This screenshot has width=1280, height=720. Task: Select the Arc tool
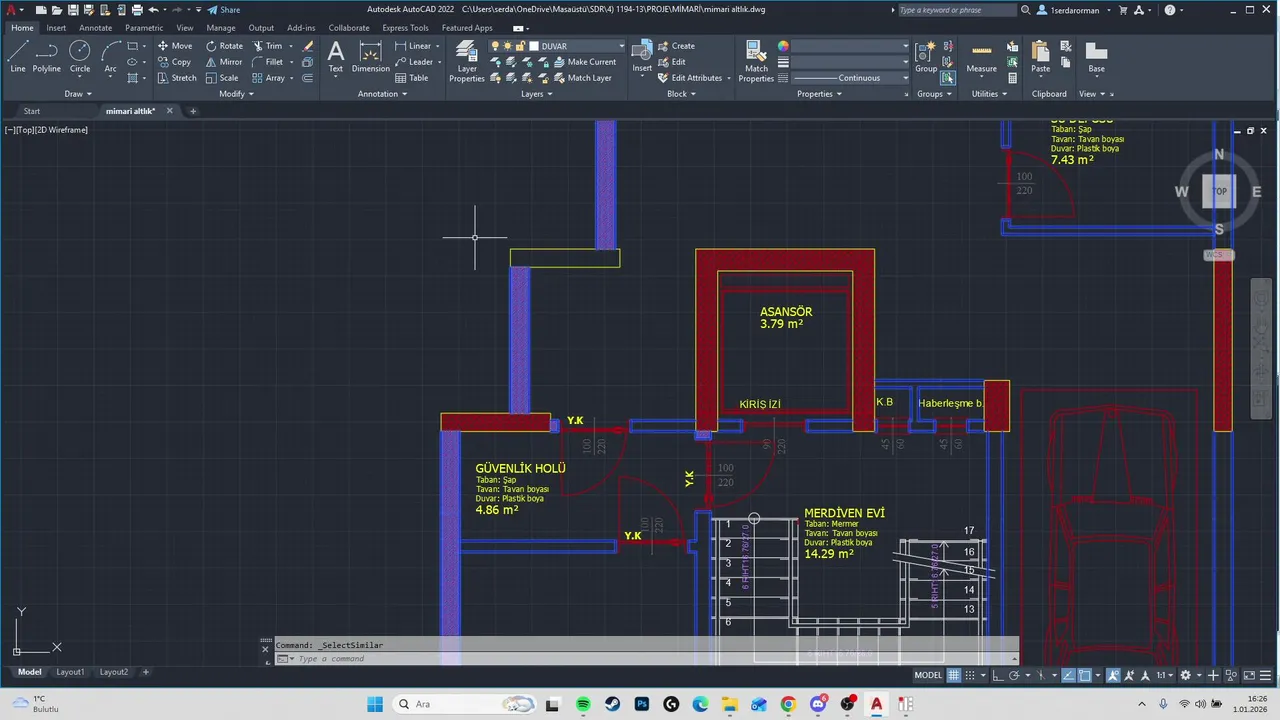[110, 56]
